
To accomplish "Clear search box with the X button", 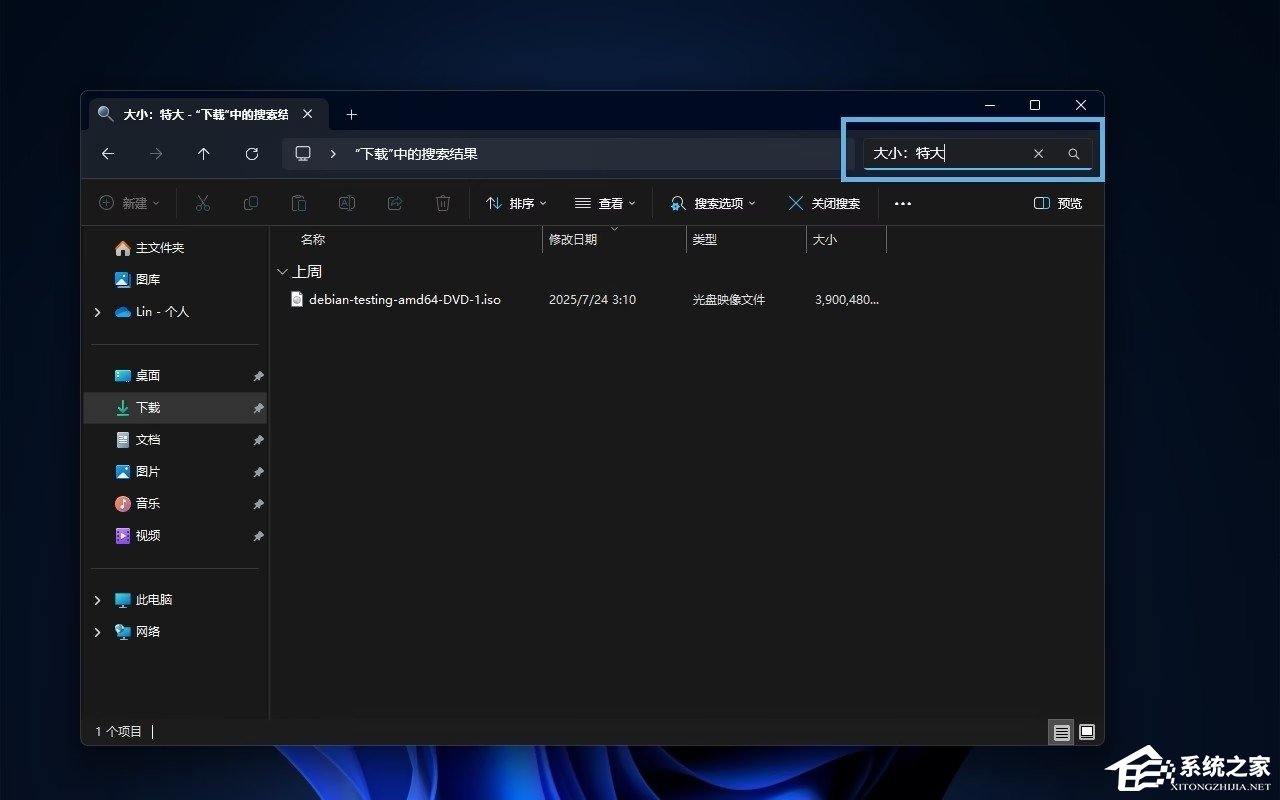I will click(x=1038, y=153).
